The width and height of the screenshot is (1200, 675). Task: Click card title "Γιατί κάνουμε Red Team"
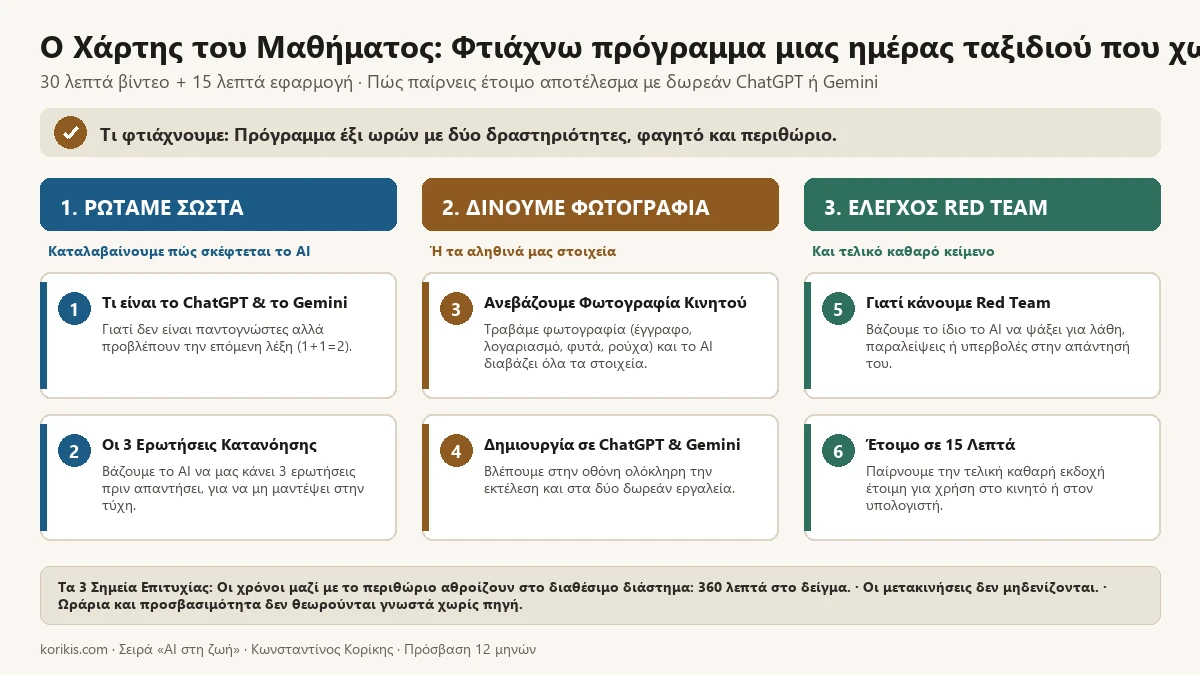(x=958, y=303)
